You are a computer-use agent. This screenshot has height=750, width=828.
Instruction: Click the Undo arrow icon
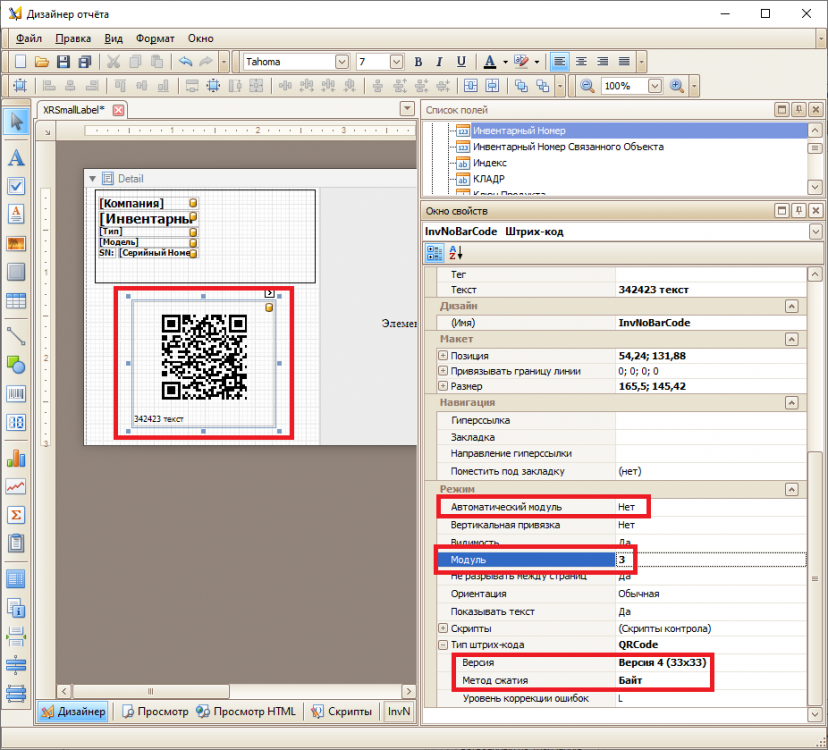click(x=185, y=62)
